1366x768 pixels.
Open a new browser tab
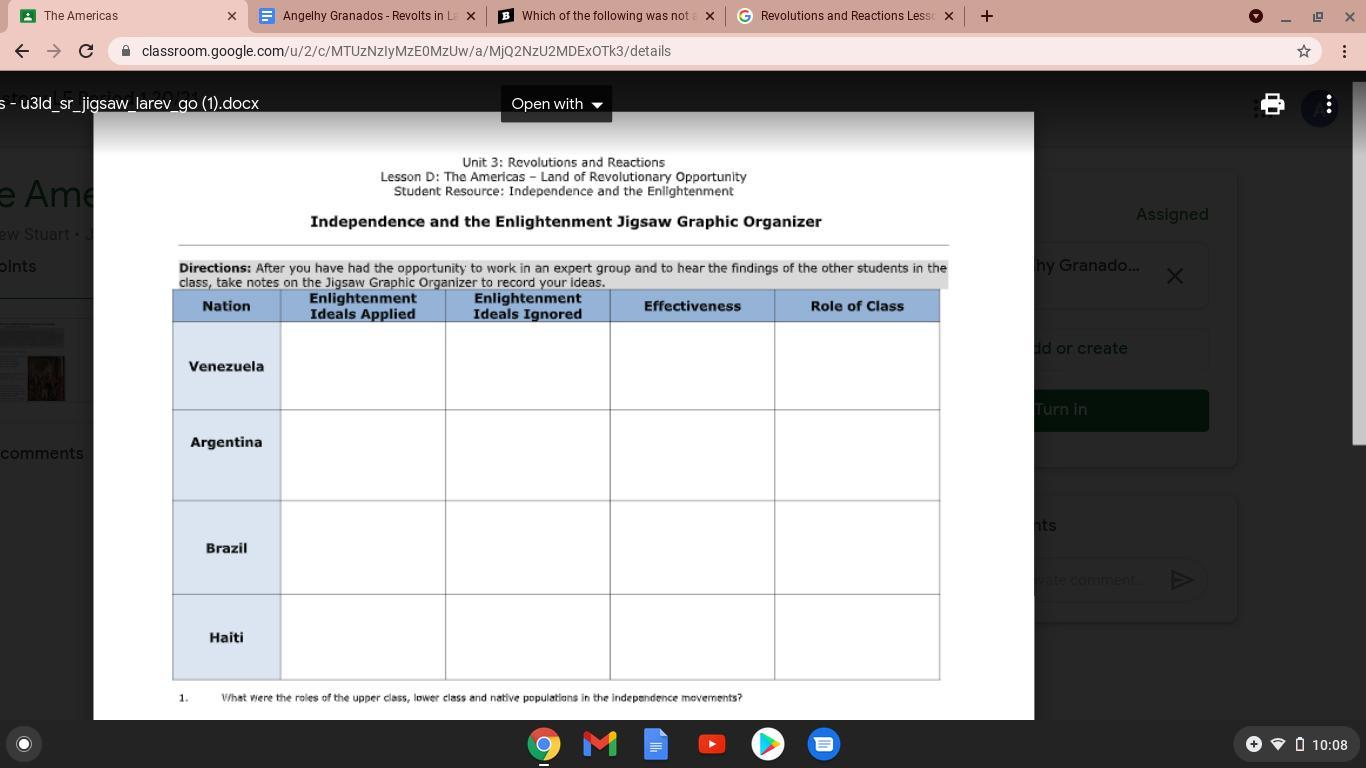pos(987,16)
